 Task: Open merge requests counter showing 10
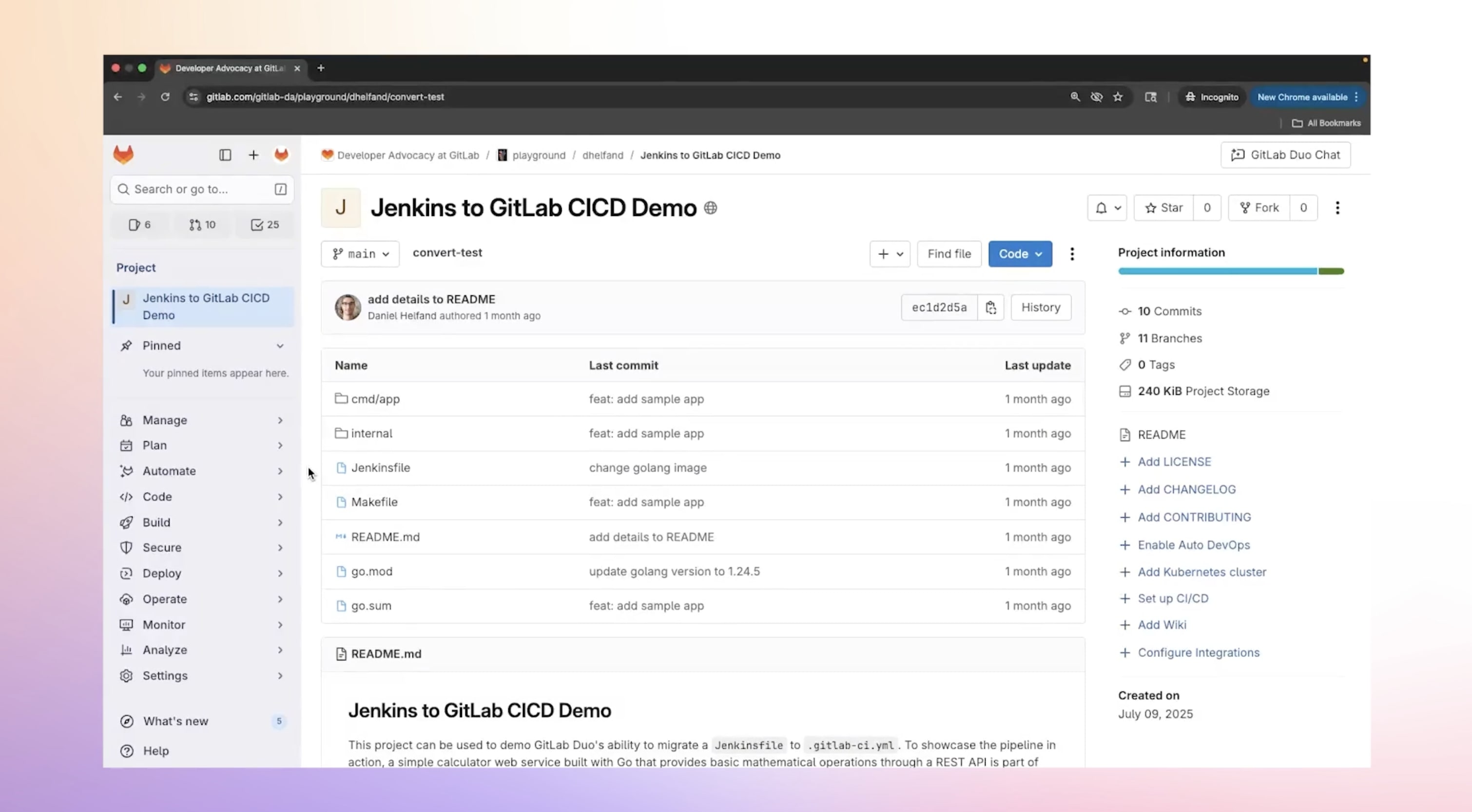pos(202,225)
